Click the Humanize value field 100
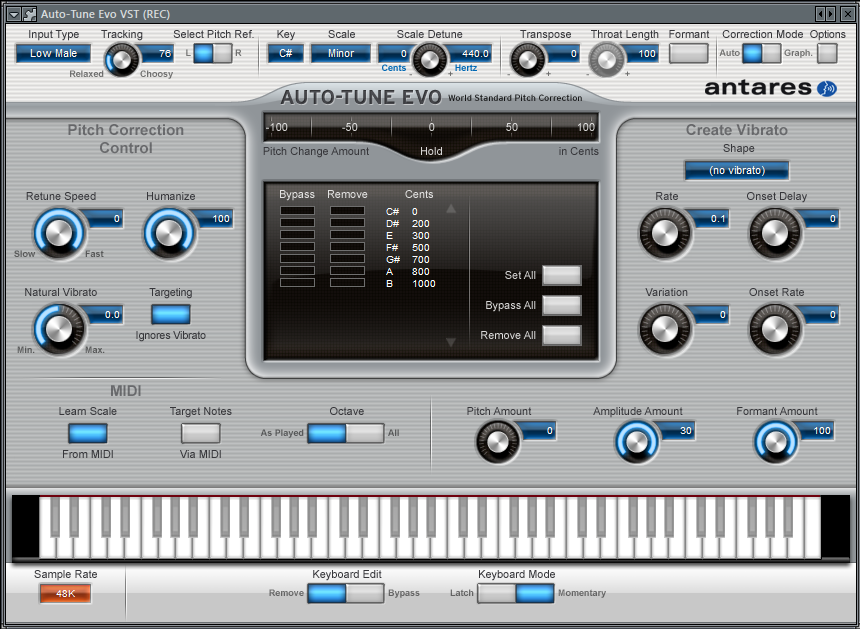The width and height of the screenshot is (860, 629). coord(215,219)
